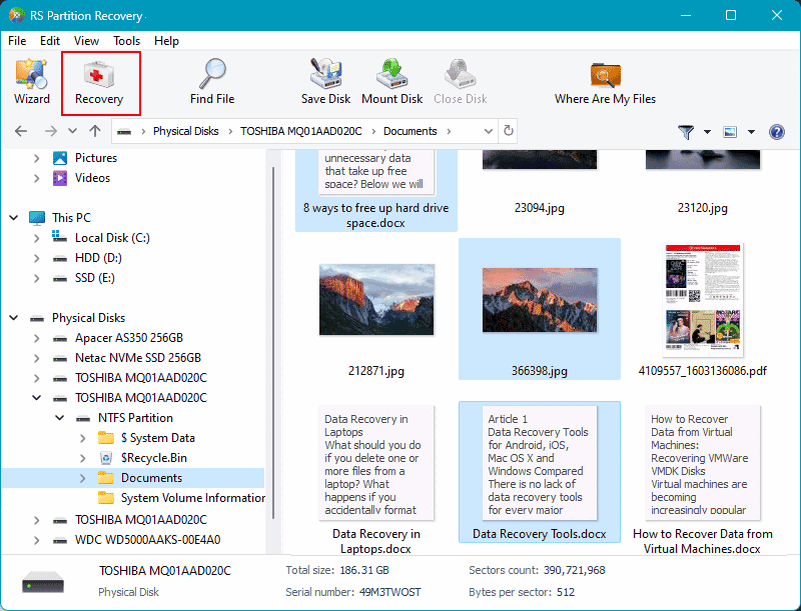Select the Videos library icon
Image resolution: width=801 pixels, height=611 pixels.
60,178
